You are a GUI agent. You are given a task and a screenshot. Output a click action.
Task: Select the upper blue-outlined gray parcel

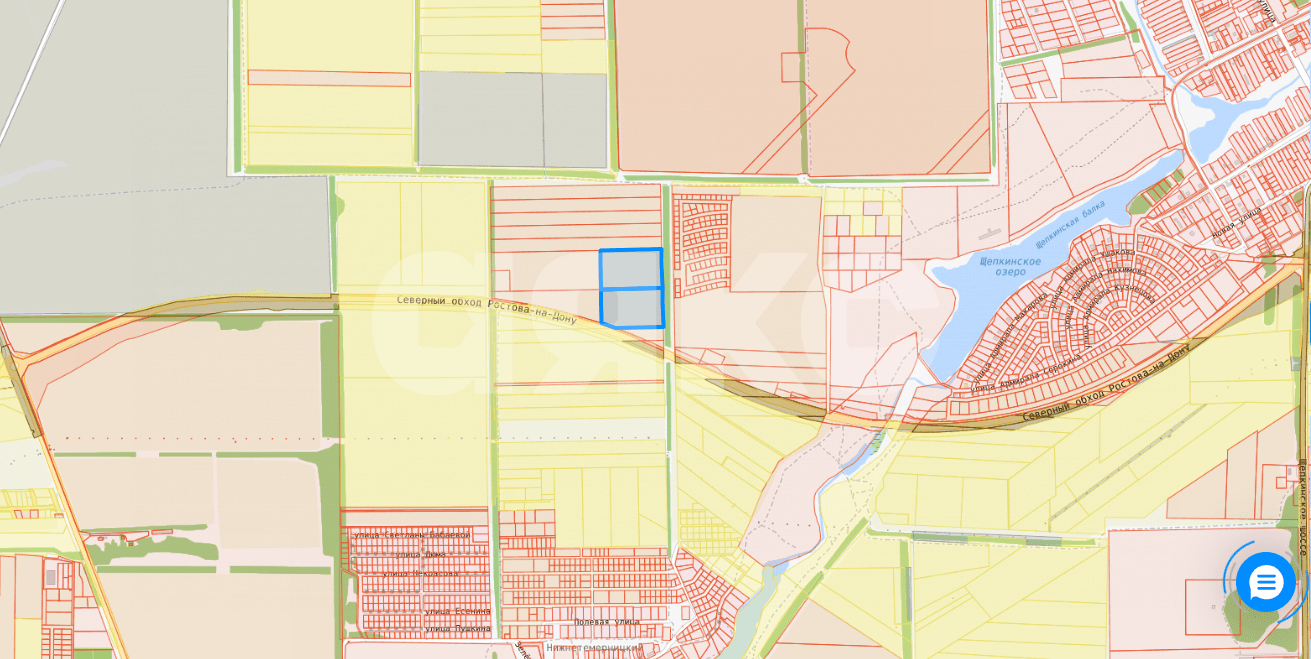pyautogui.click(x=630, y=269)
